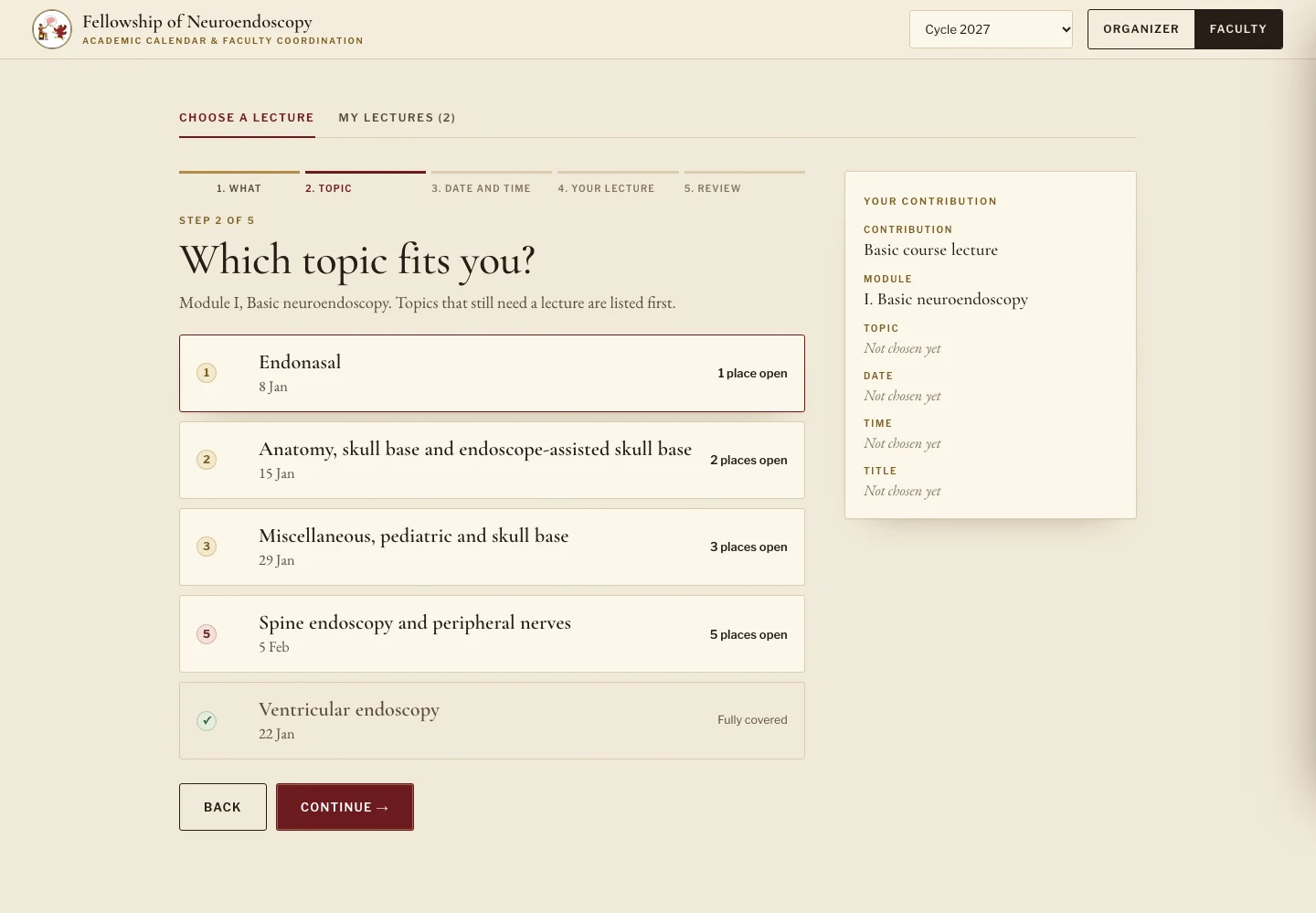Click the red number 5 badge on Spine endoscopy
The image size is (1316, 913).
(x=207, y=634)
